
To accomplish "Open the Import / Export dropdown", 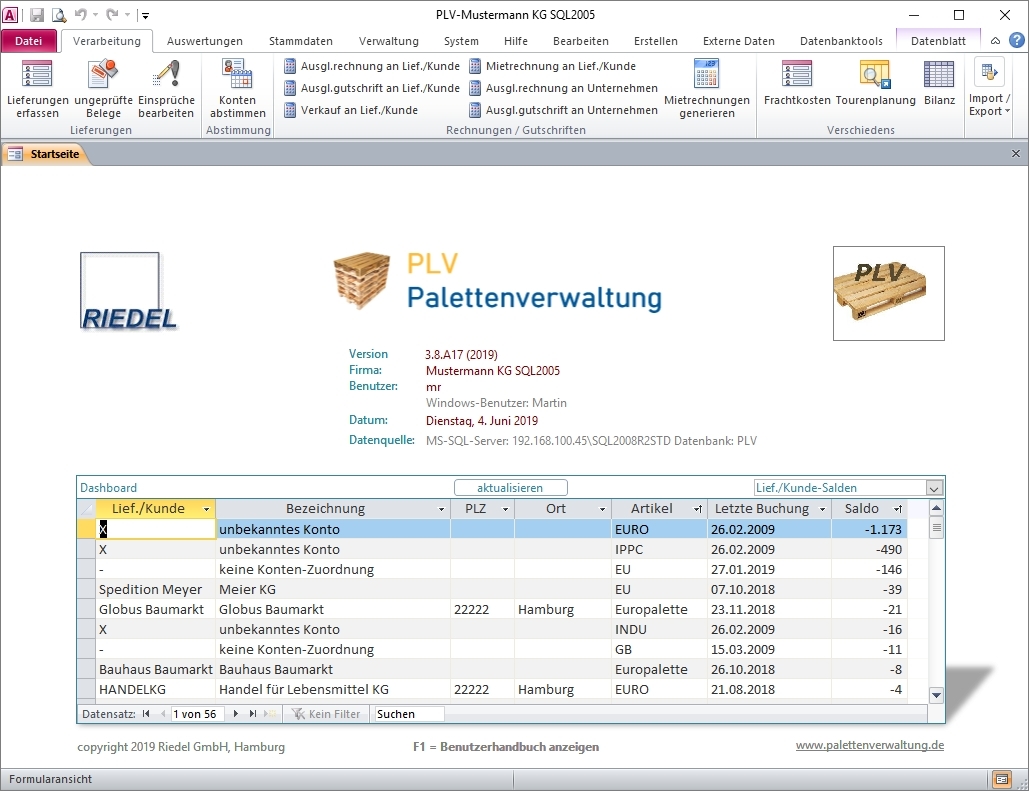I will coord(989,88).
